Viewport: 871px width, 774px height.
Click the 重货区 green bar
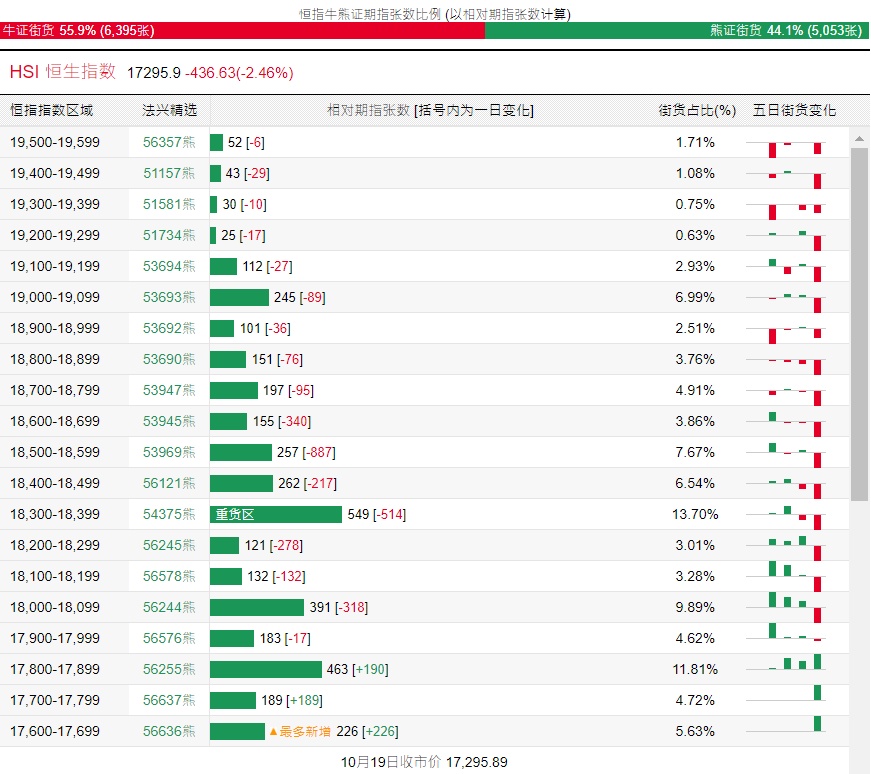pyautogui.click(x=276, y=514)
